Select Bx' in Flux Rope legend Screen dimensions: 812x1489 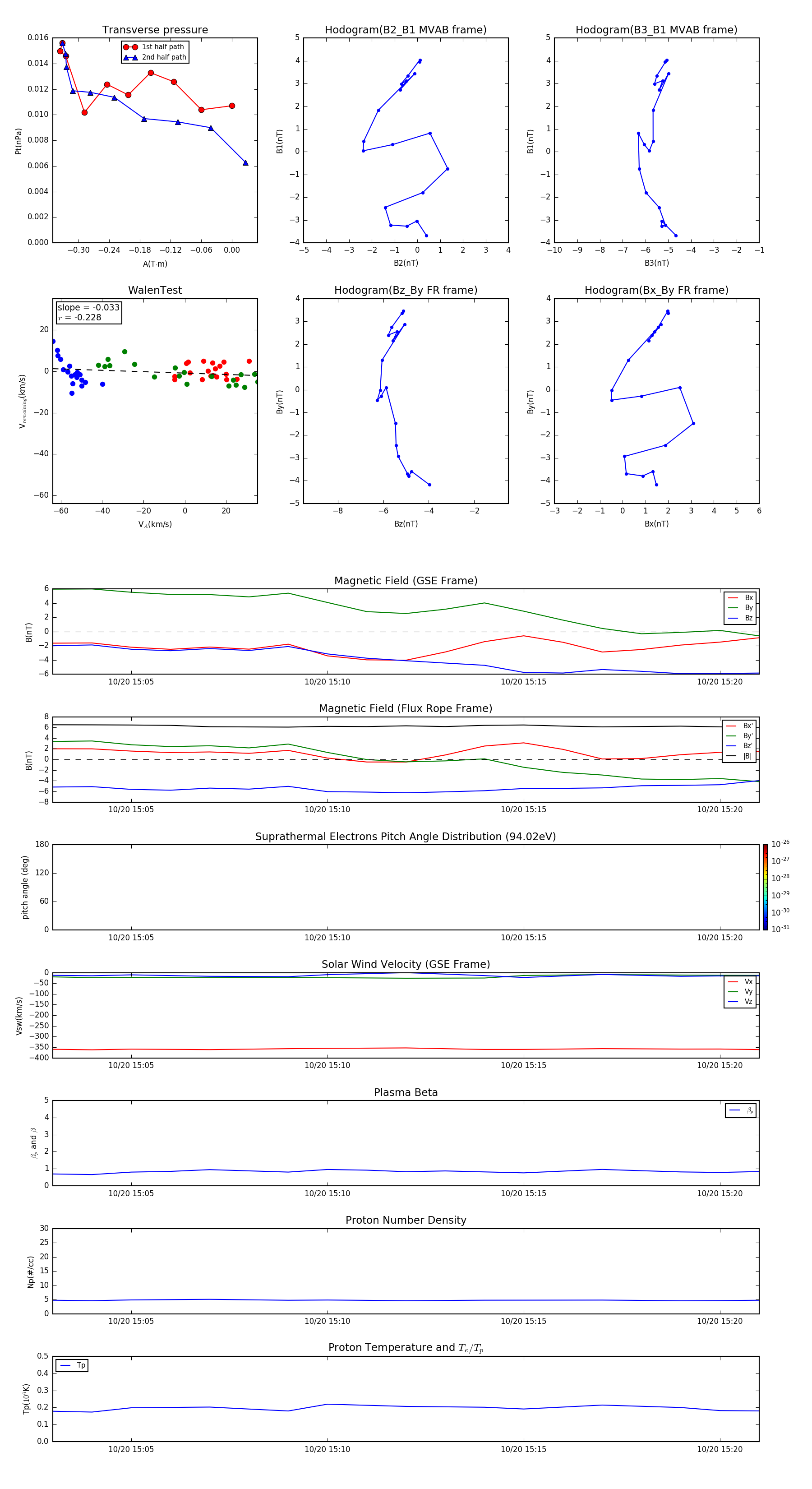740,726
